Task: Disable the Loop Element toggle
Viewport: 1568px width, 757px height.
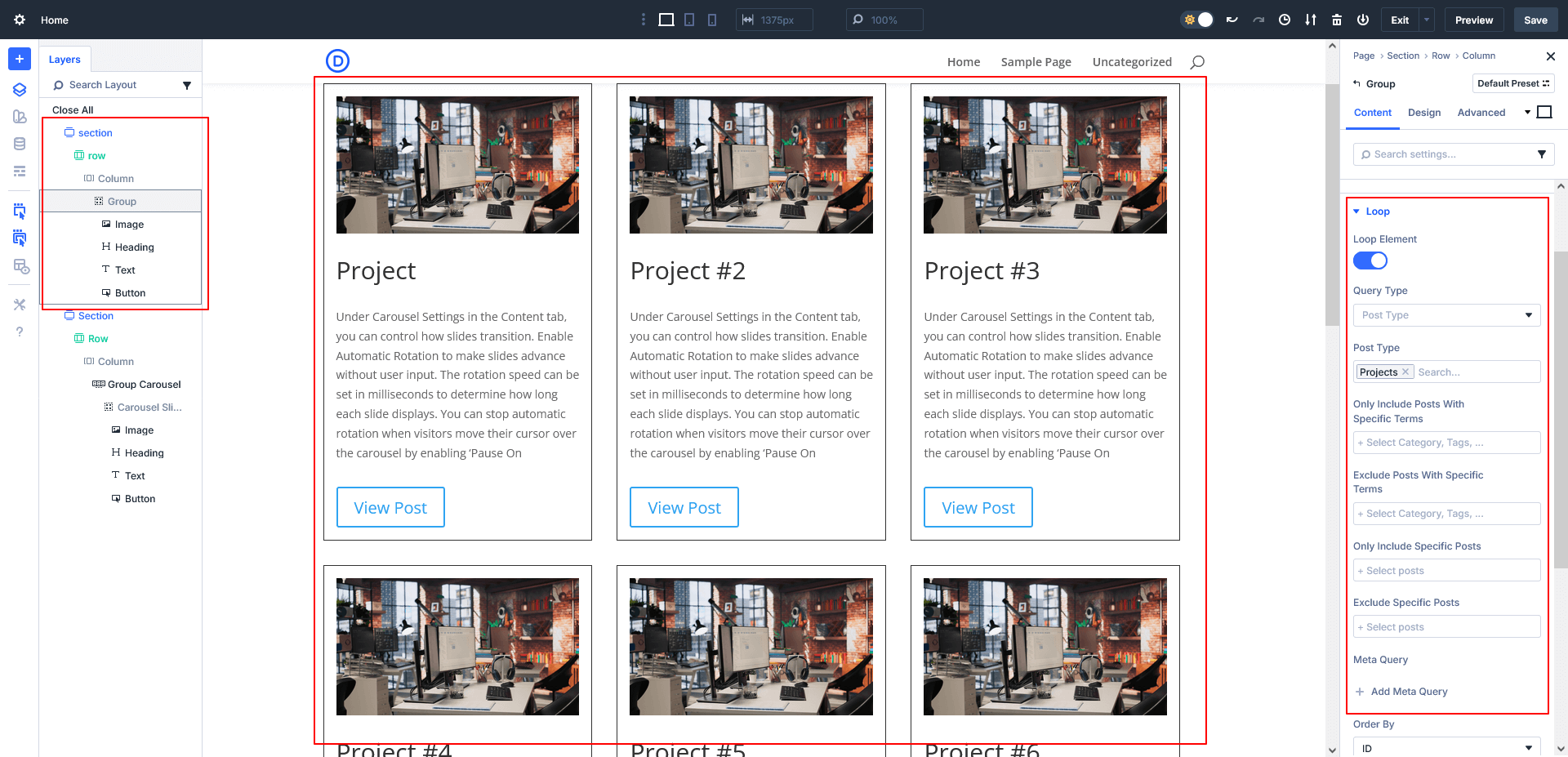Action: (x=1370, y=260)
